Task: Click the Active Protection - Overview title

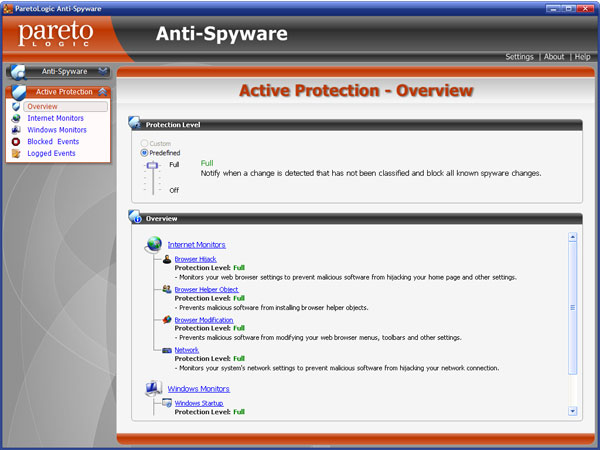Action: click(x=356, y=91)
